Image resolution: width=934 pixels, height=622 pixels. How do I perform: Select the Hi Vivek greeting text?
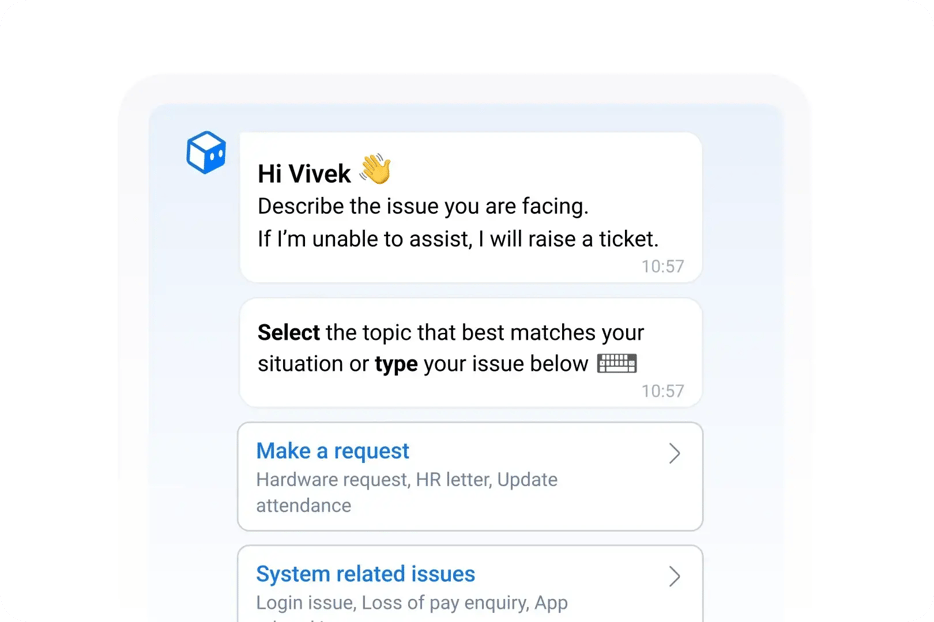click(x=304, y=174)
